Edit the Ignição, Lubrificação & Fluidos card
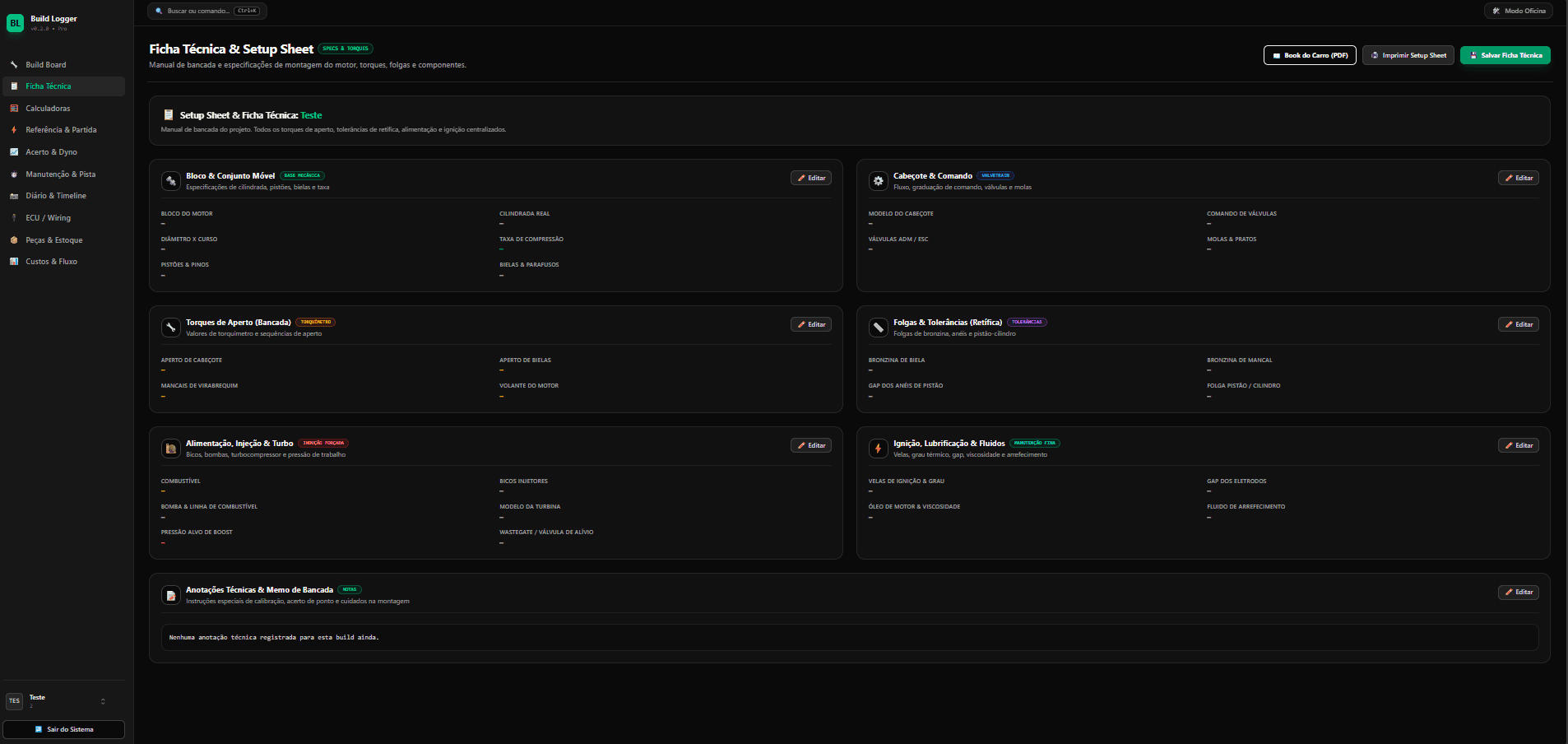This screenshot has width=1568, height=744. (x=1519, y=445)
